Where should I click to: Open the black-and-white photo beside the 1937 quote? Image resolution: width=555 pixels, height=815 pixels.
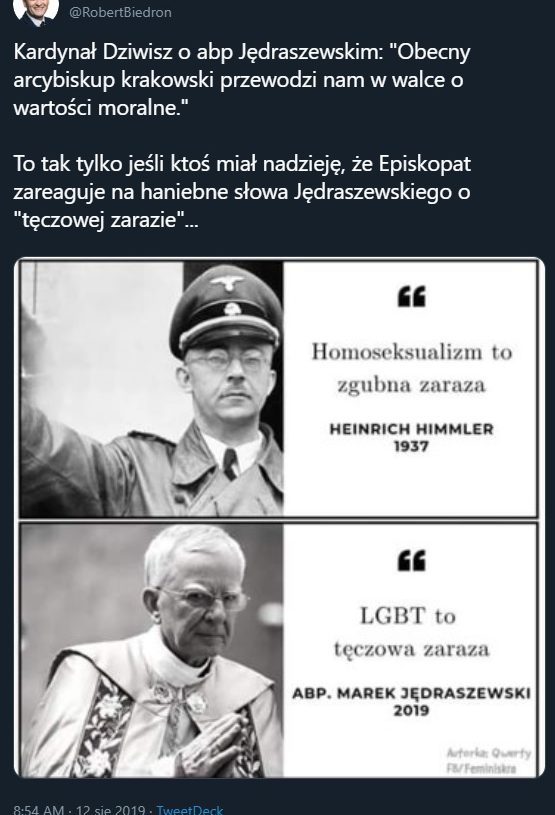pos(152,389)
